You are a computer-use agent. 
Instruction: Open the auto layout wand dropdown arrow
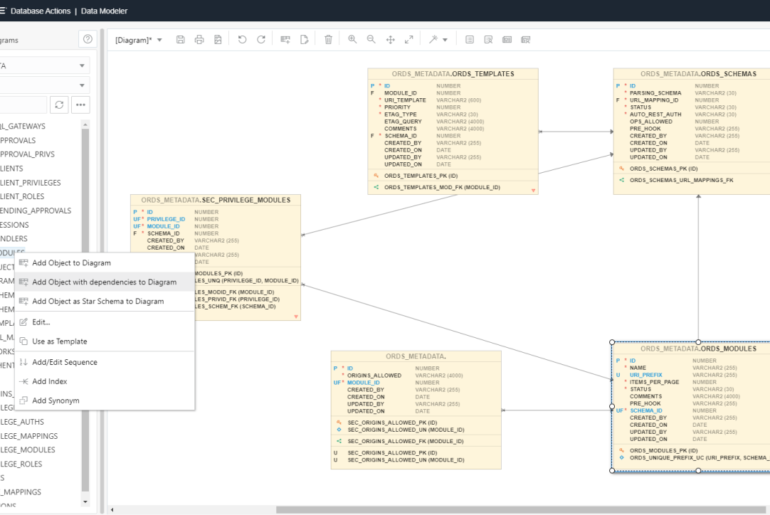coord(445,40)
